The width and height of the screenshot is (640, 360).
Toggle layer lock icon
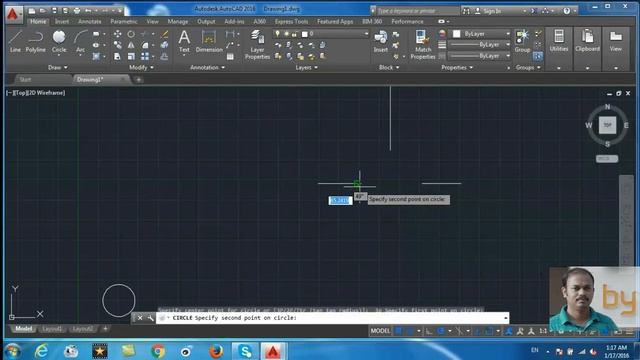pos(294,34)
